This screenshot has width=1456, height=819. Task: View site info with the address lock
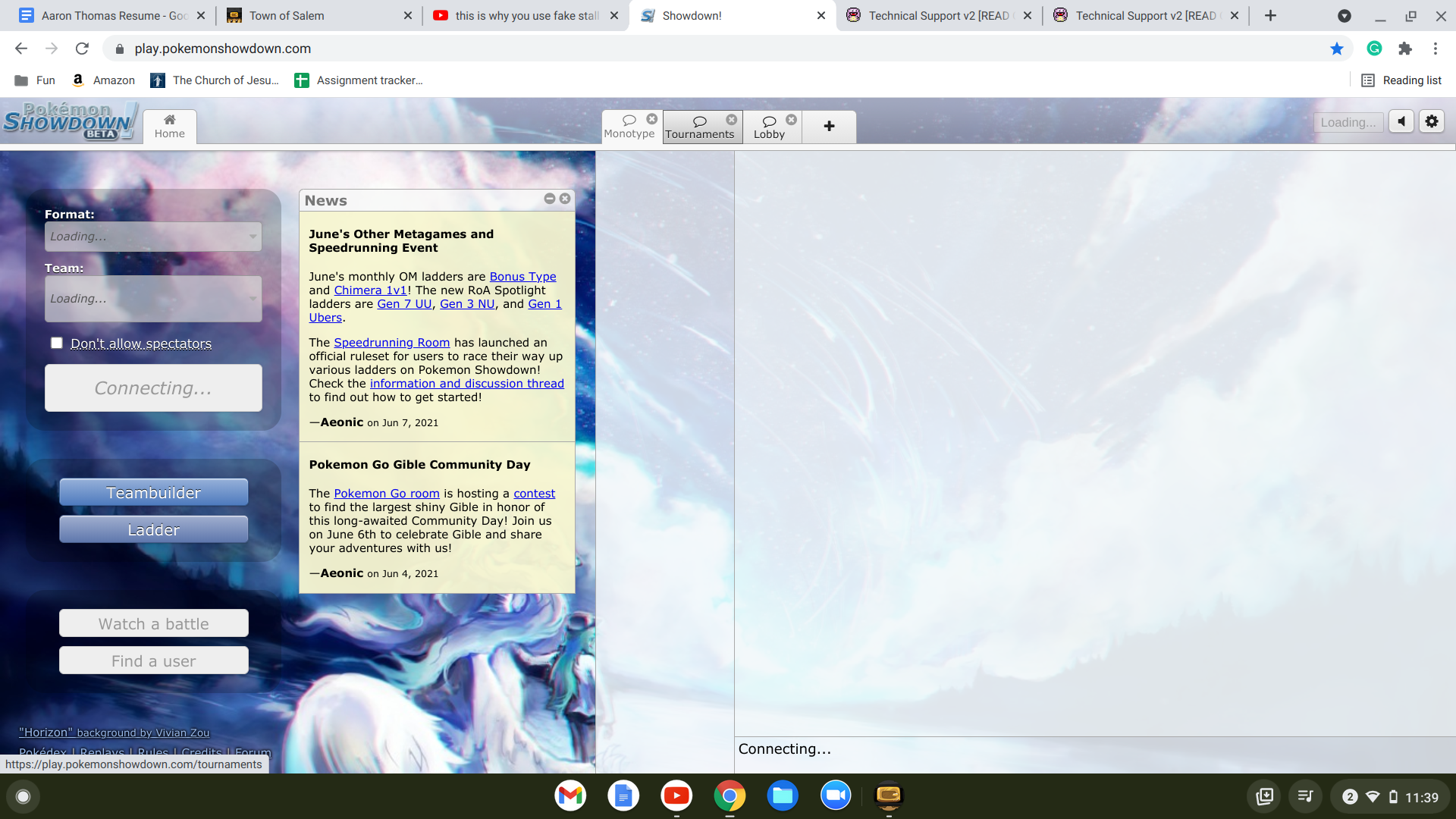coord(119,49)
